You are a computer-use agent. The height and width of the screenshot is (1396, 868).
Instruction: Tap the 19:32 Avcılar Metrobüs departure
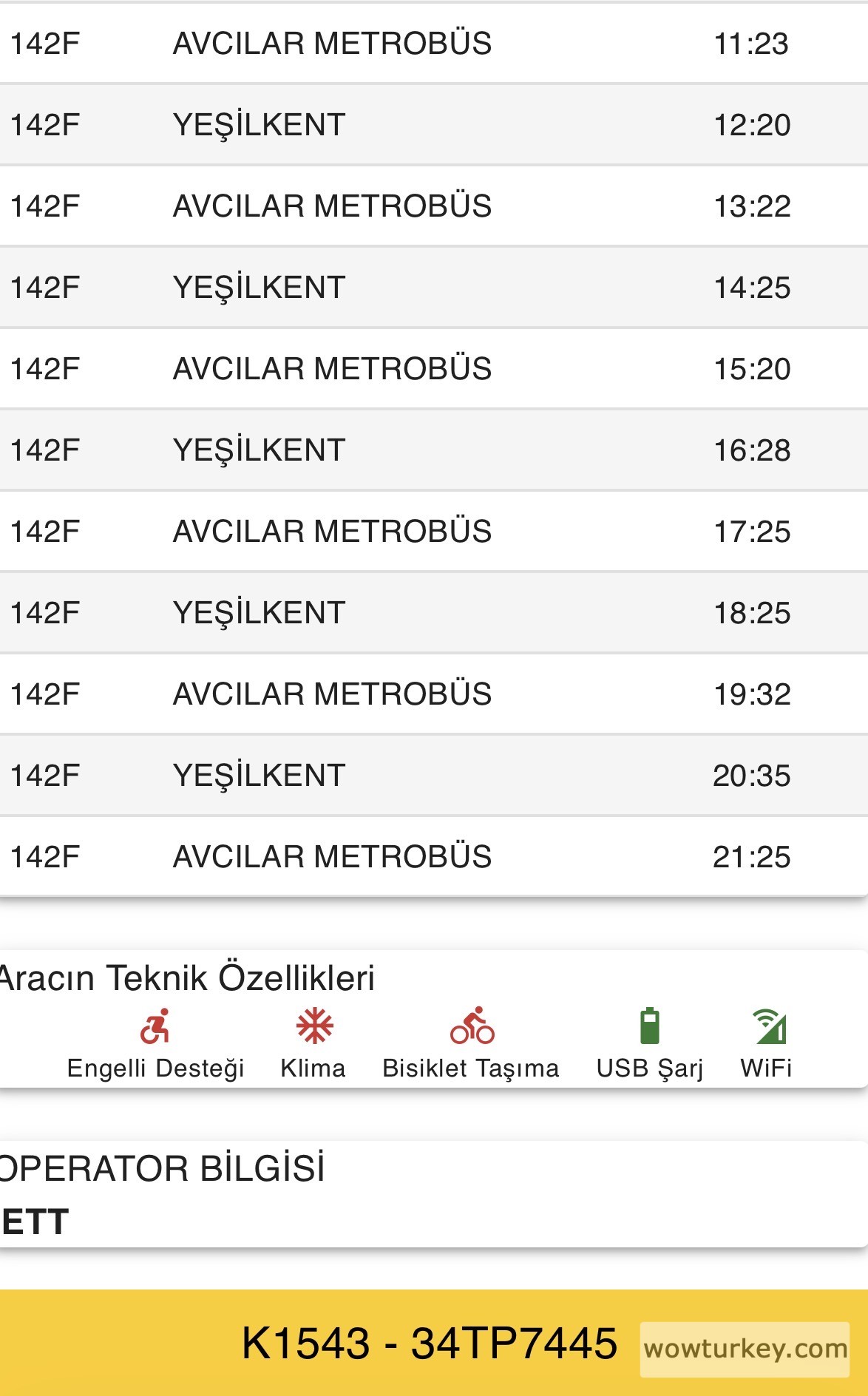(433, 694)
